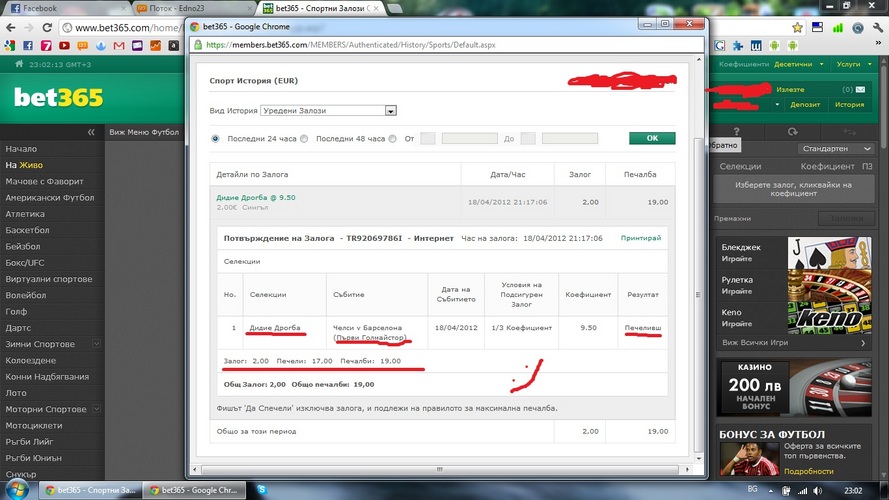The height and width of the screenshot is (500, 889).
Task: Open Баскетбол in the left sports menu
Action: [27, 230]
